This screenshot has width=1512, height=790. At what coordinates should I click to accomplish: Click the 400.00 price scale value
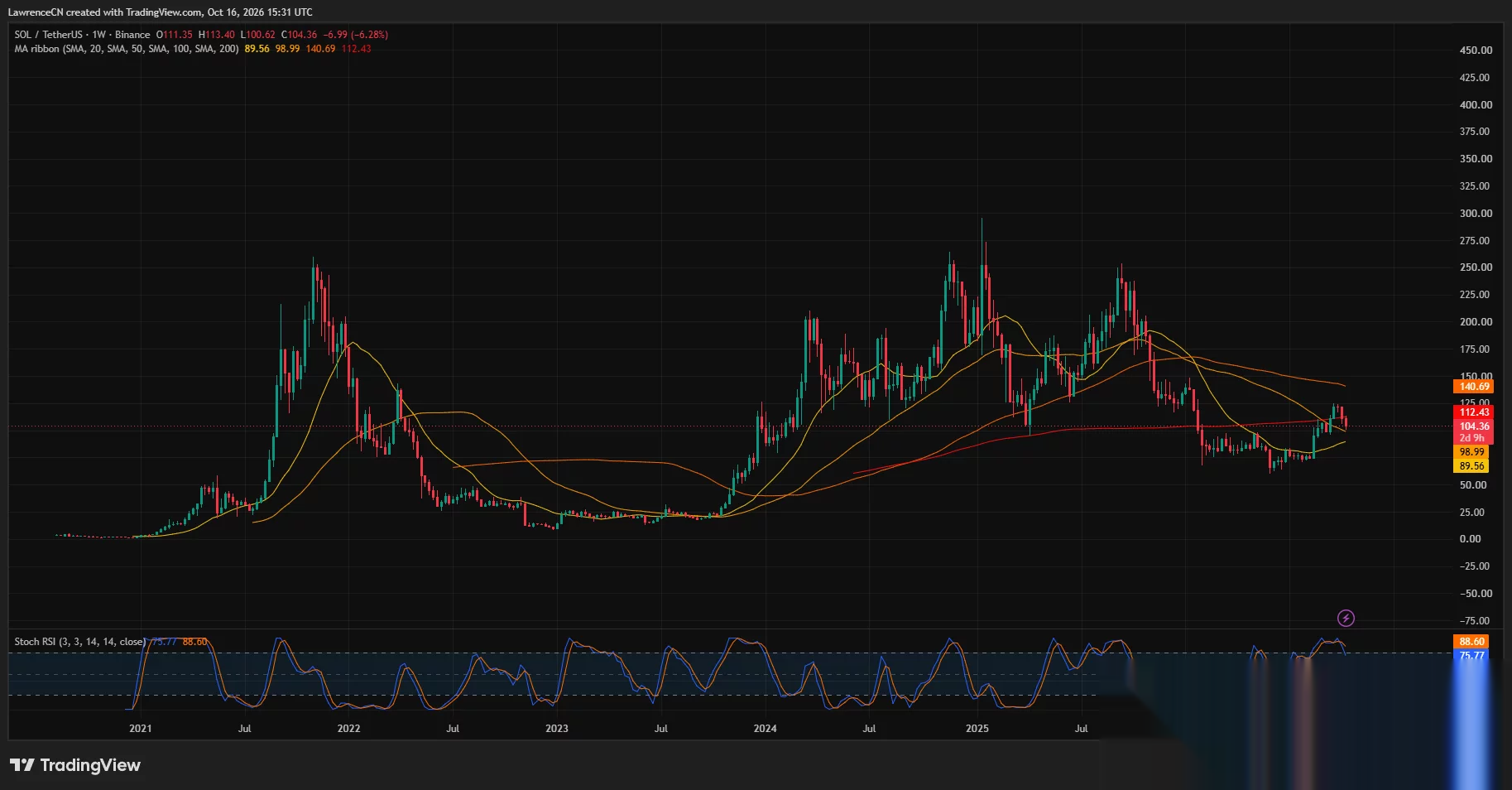coord(1476,105)
